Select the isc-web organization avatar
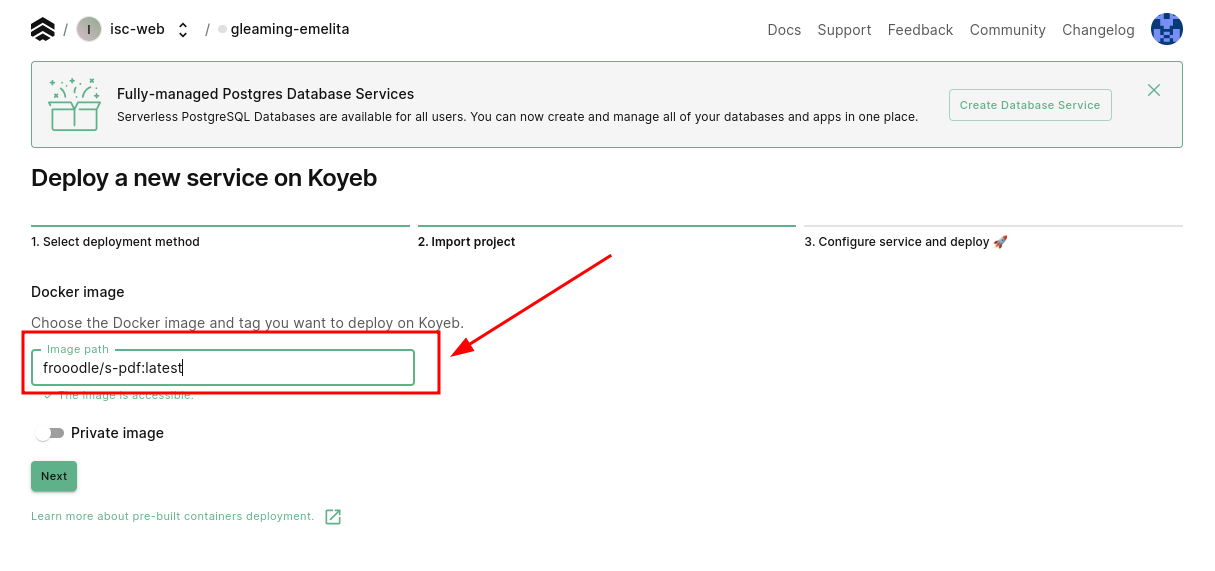This screenshot has width=1215, height=571. [x=89, y=30]
